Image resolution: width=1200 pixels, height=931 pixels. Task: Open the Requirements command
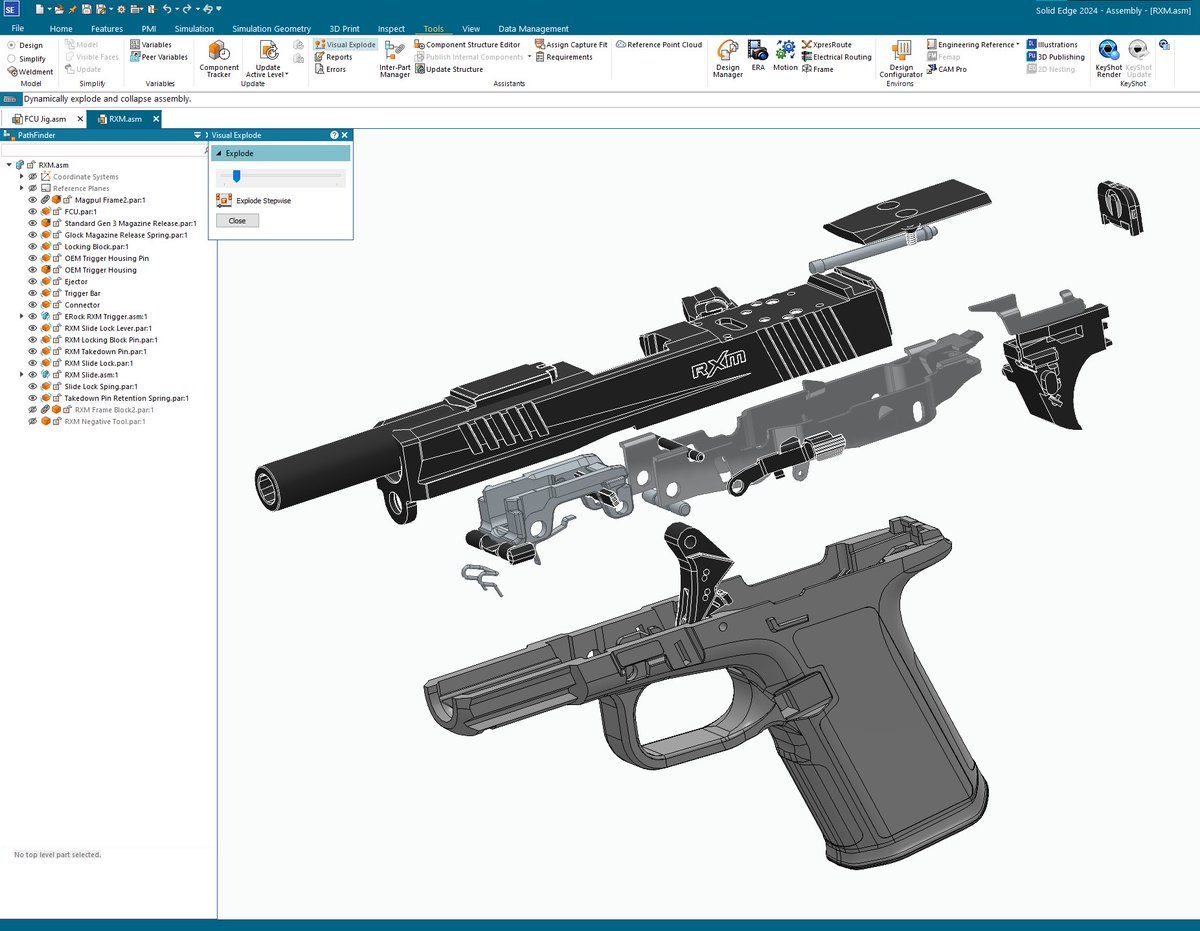coord(564,57)
